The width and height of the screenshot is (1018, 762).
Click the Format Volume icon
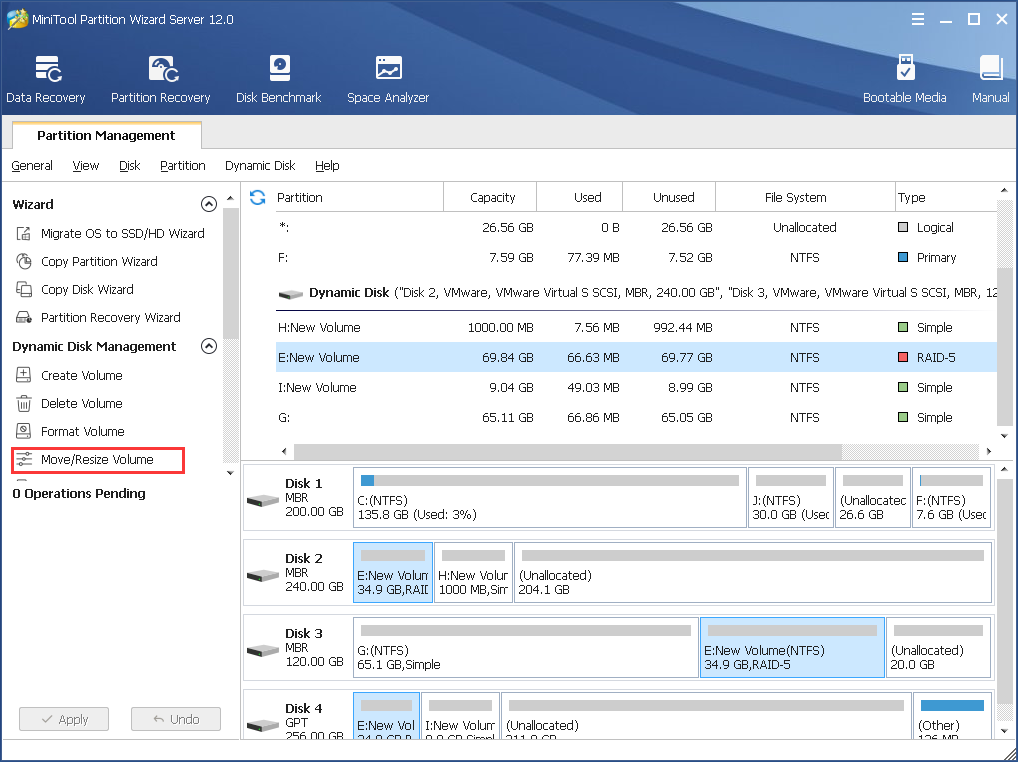pyautogui.click(x=23, y=431)
